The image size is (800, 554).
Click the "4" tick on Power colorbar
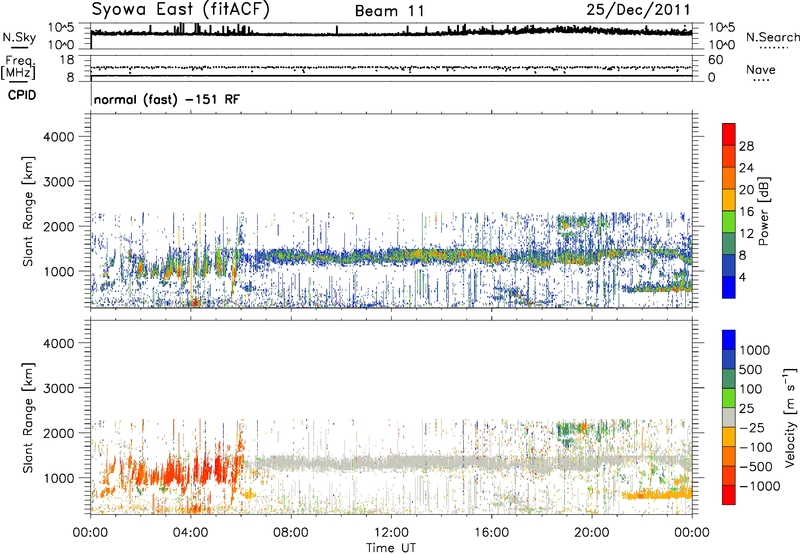[x=742, y=277]
